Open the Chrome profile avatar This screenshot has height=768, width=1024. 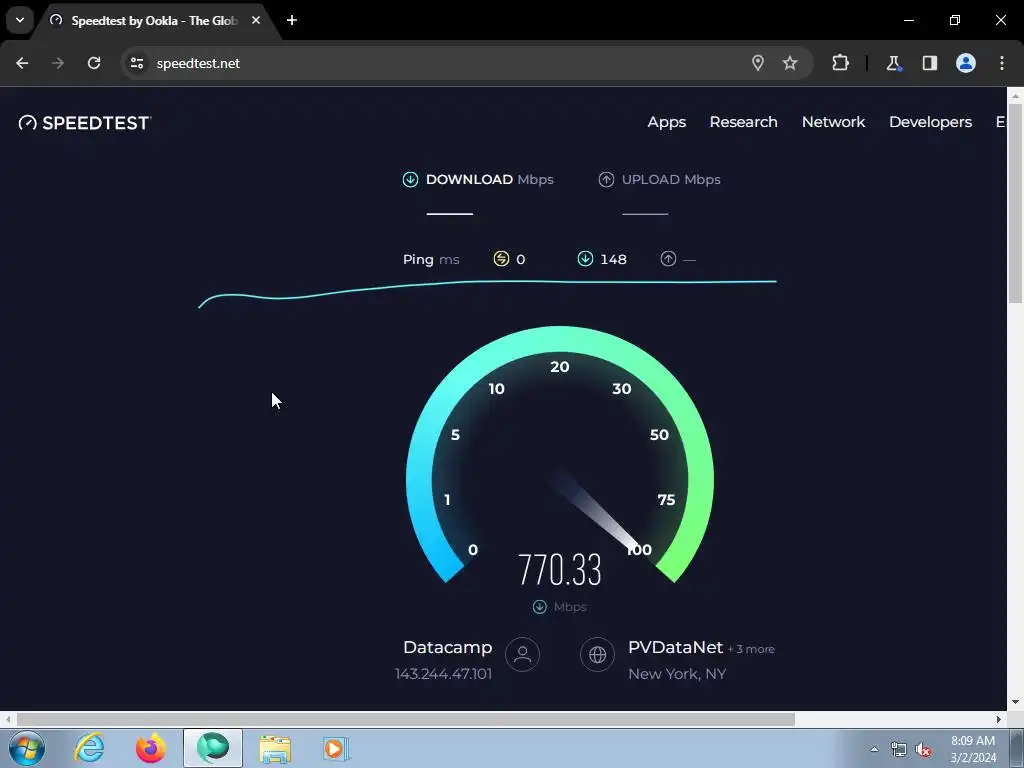(x=966, y=63)
